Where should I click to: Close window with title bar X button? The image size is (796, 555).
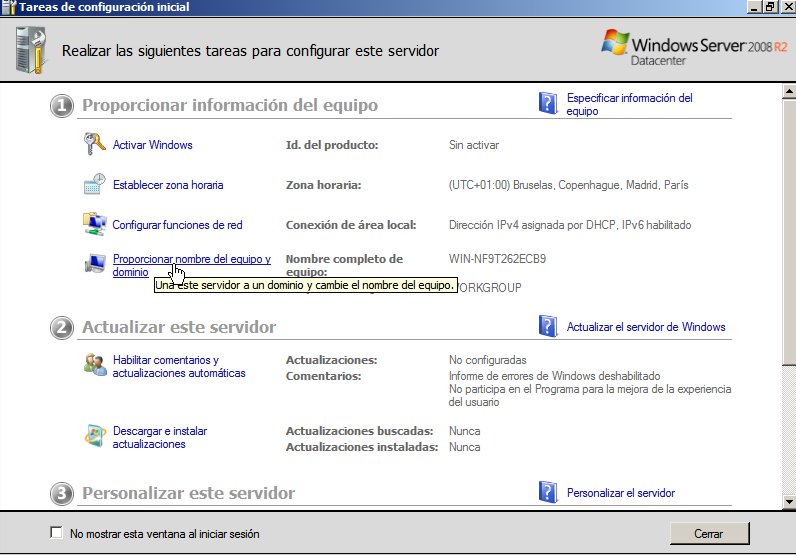(787, 7)
